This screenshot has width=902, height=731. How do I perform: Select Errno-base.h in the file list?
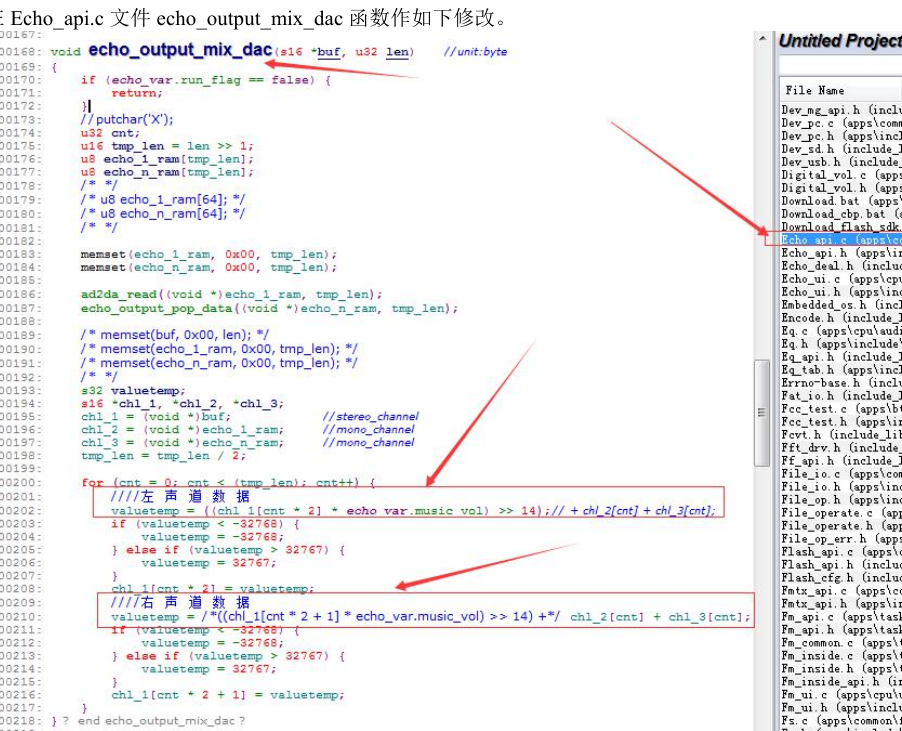pos(841,383)
